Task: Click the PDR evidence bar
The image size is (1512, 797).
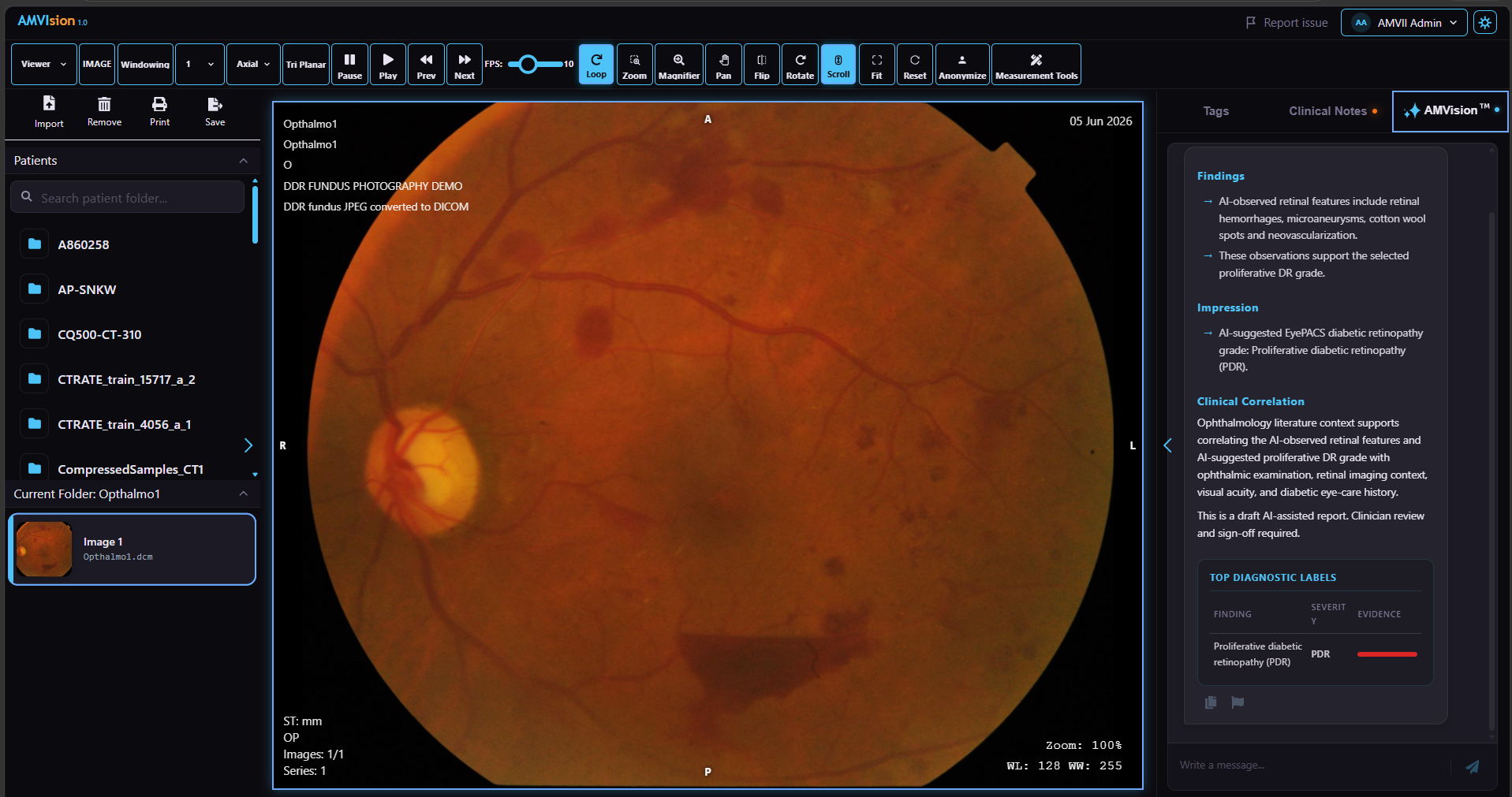Action: tap(1387, 654)
